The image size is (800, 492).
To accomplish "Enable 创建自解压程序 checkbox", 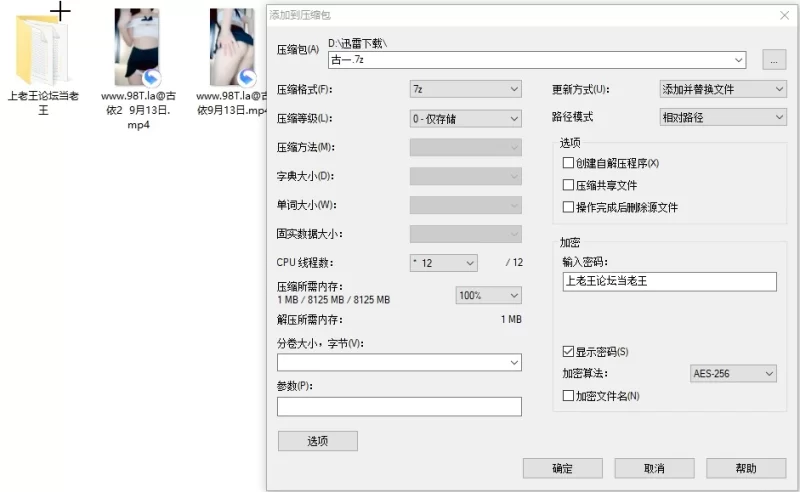I will click(568, 163).
